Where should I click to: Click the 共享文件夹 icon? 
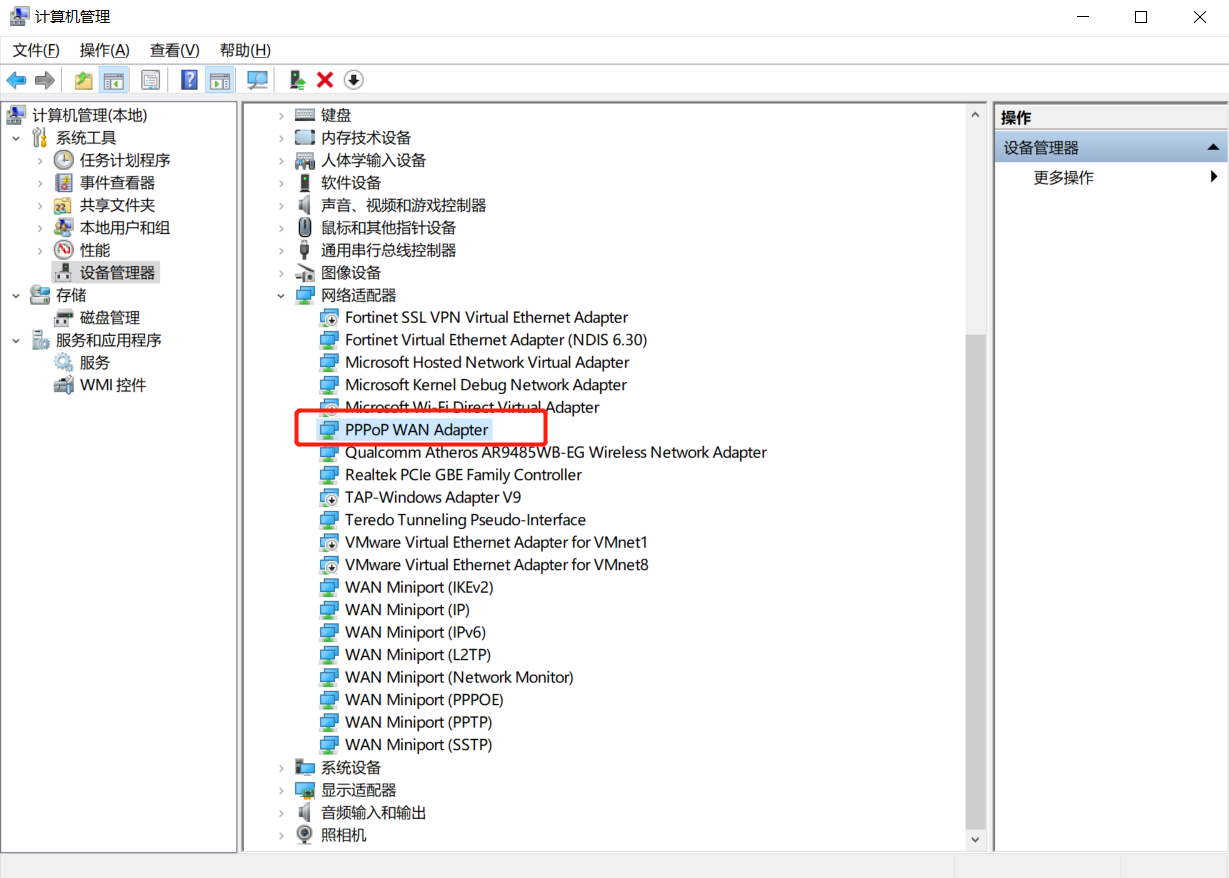point(64,205)
